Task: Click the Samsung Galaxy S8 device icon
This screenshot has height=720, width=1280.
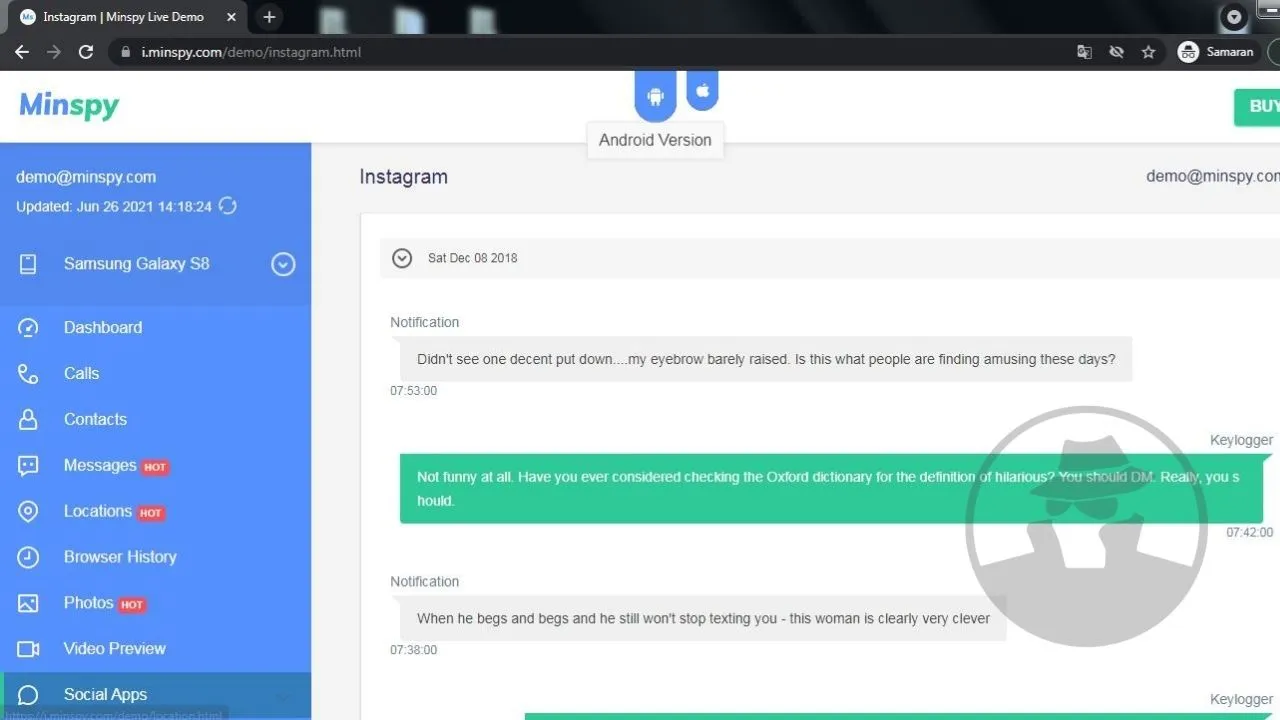Action: (28, 264)
